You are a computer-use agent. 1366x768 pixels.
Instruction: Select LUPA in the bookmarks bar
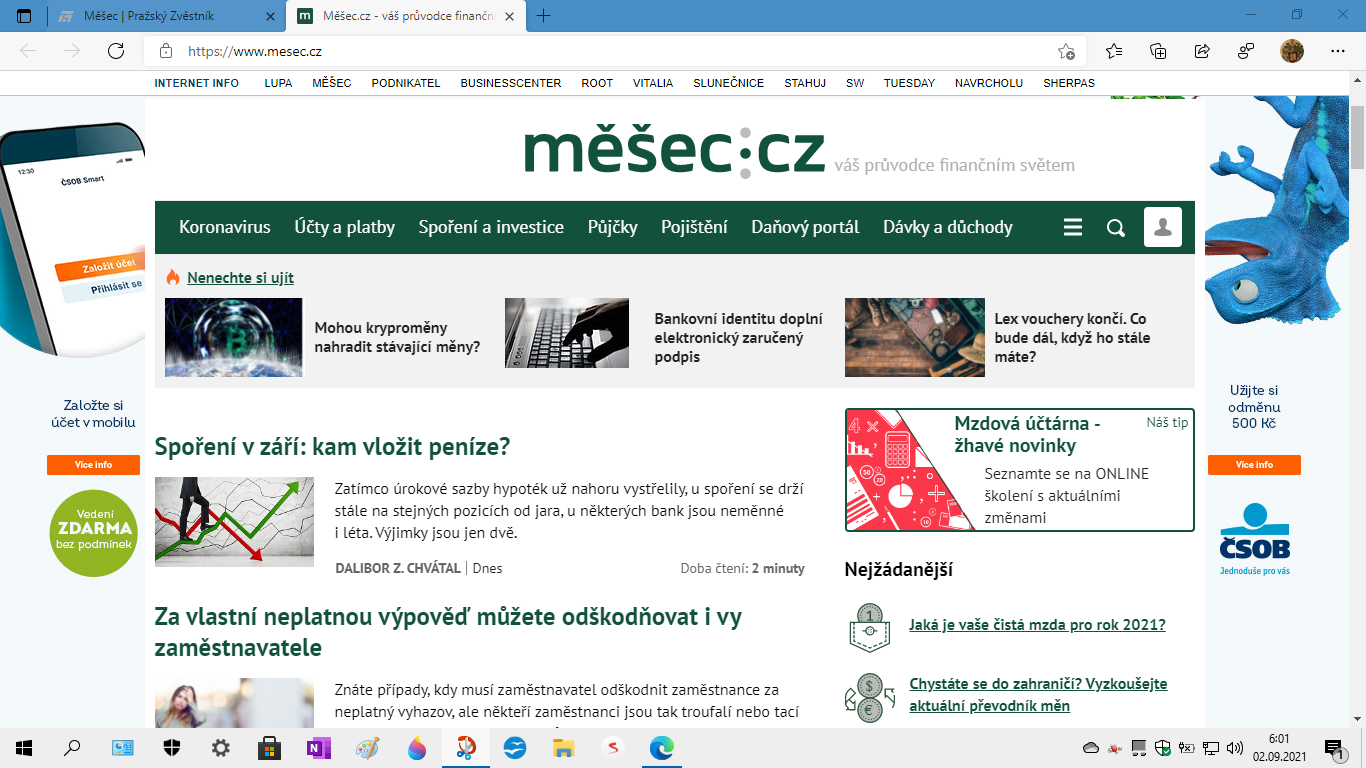tap(277, 83)
